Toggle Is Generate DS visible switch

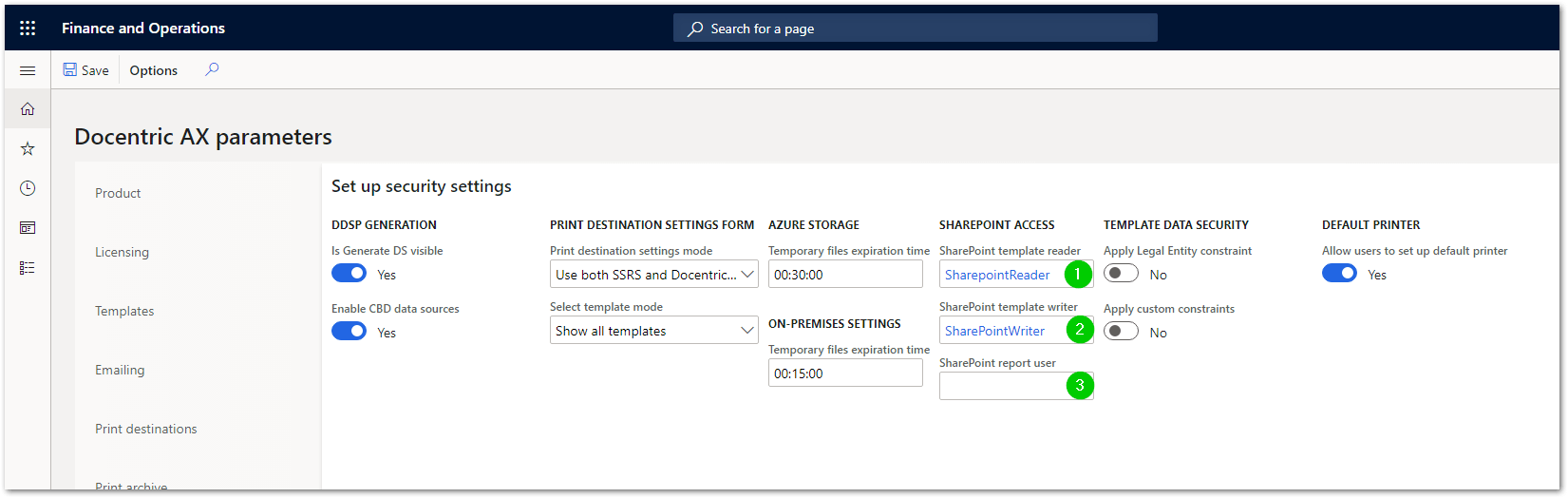click(x=349, y=274)
